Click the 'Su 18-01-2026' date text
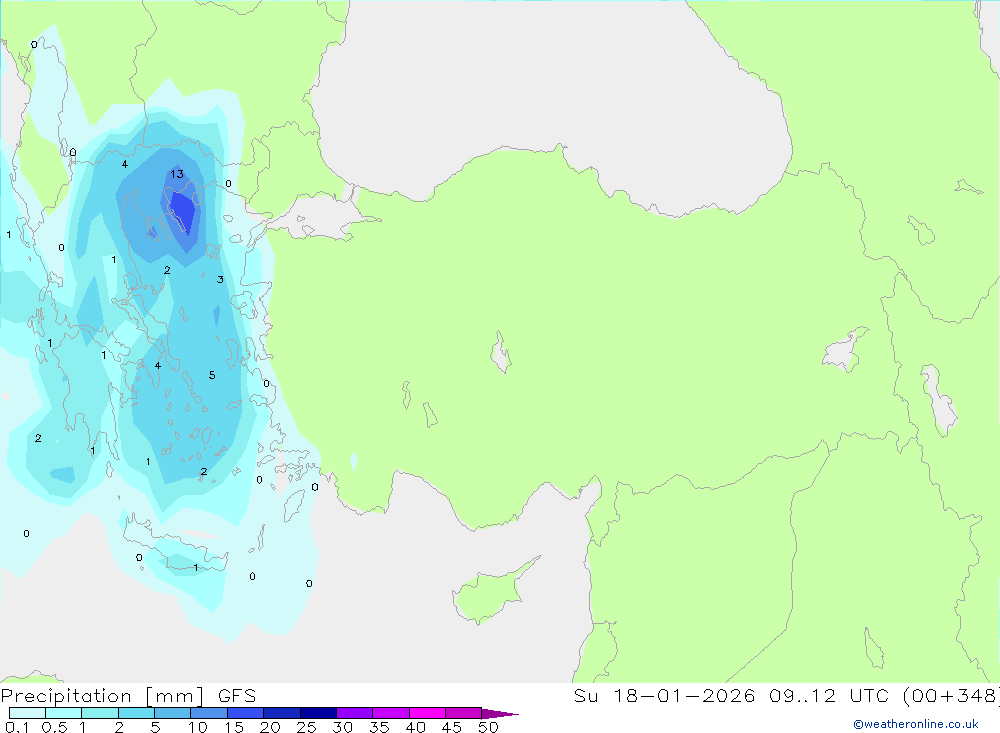 coord(664,695)
